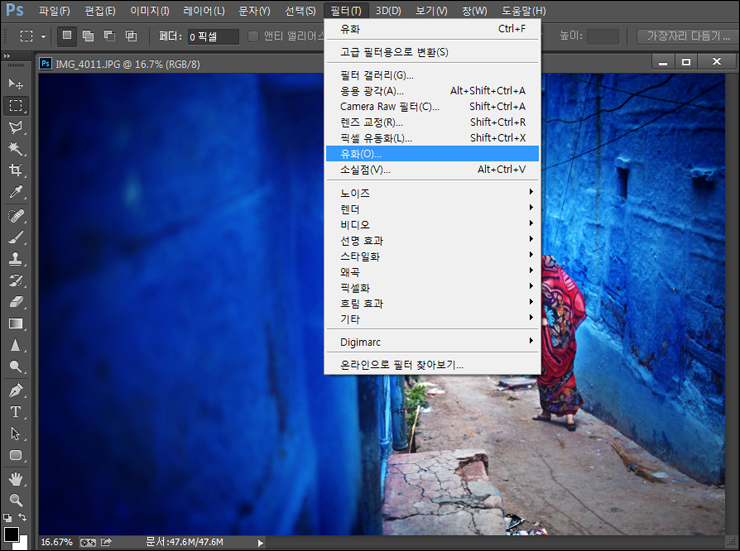Expand the 비디오 submenu
Screen dimensions: 740x551
[x=432, y=225]
